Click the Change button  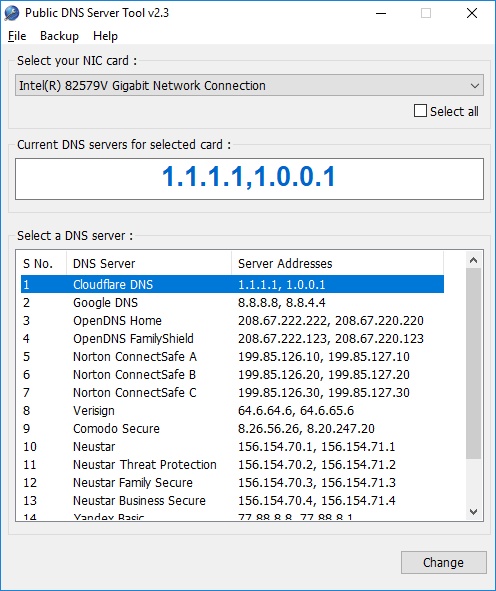coord(444,562)
